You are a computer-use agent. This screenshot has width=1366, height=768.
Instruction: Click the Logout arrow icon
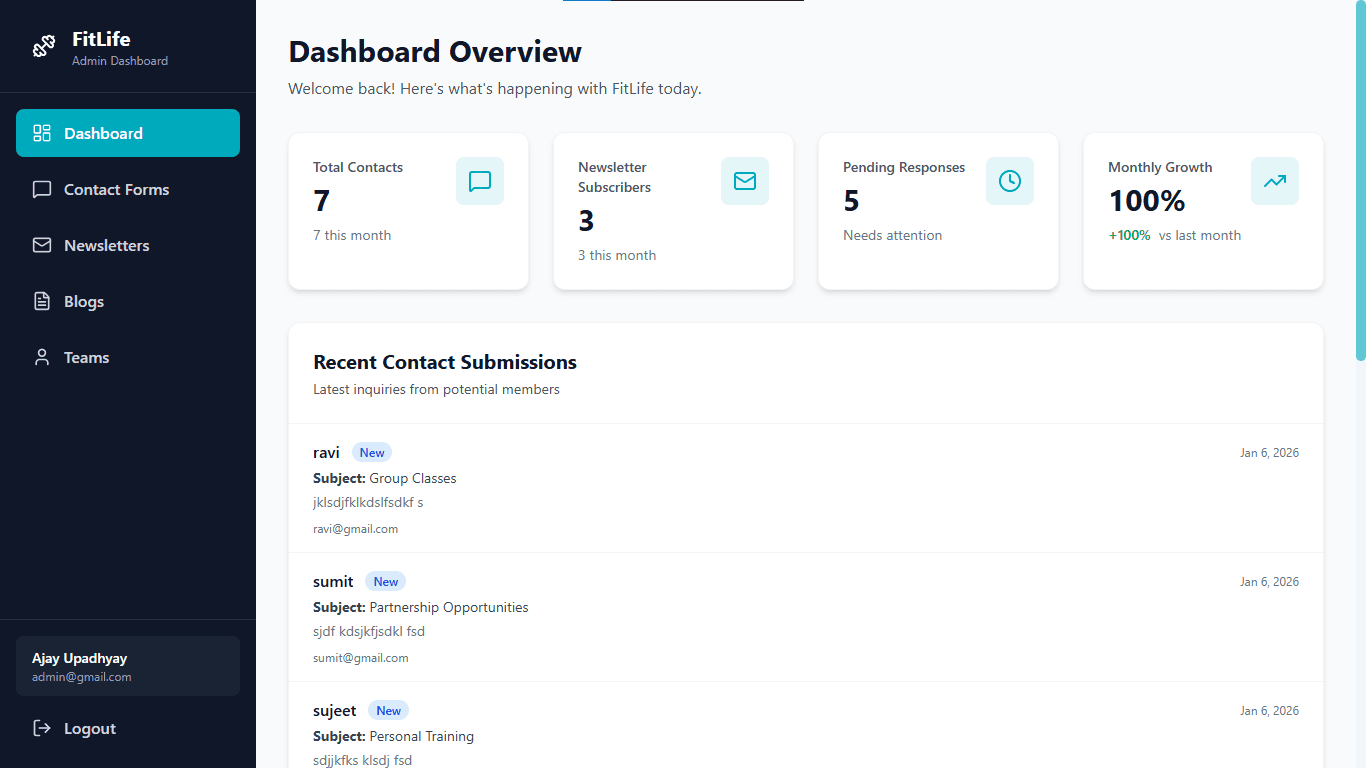[41, 728]
